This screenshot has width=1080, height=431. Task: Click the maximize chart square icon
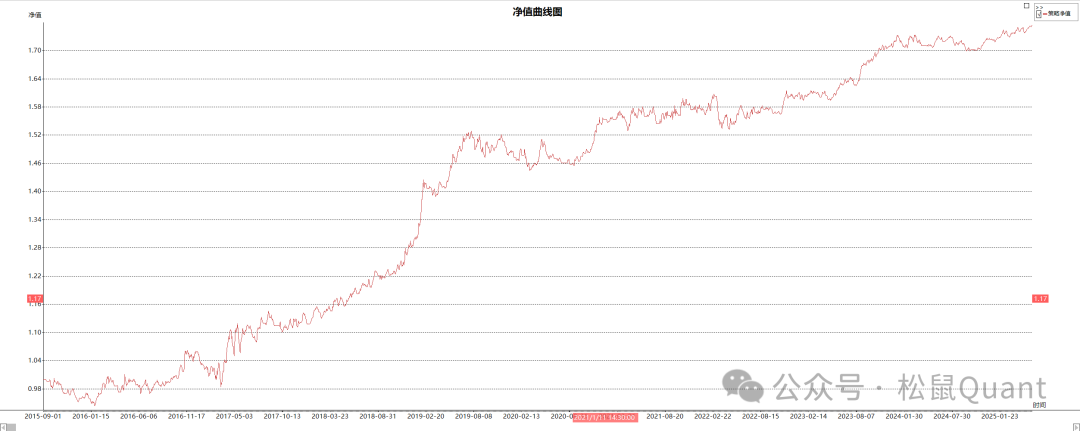(x=1027, y=5)
